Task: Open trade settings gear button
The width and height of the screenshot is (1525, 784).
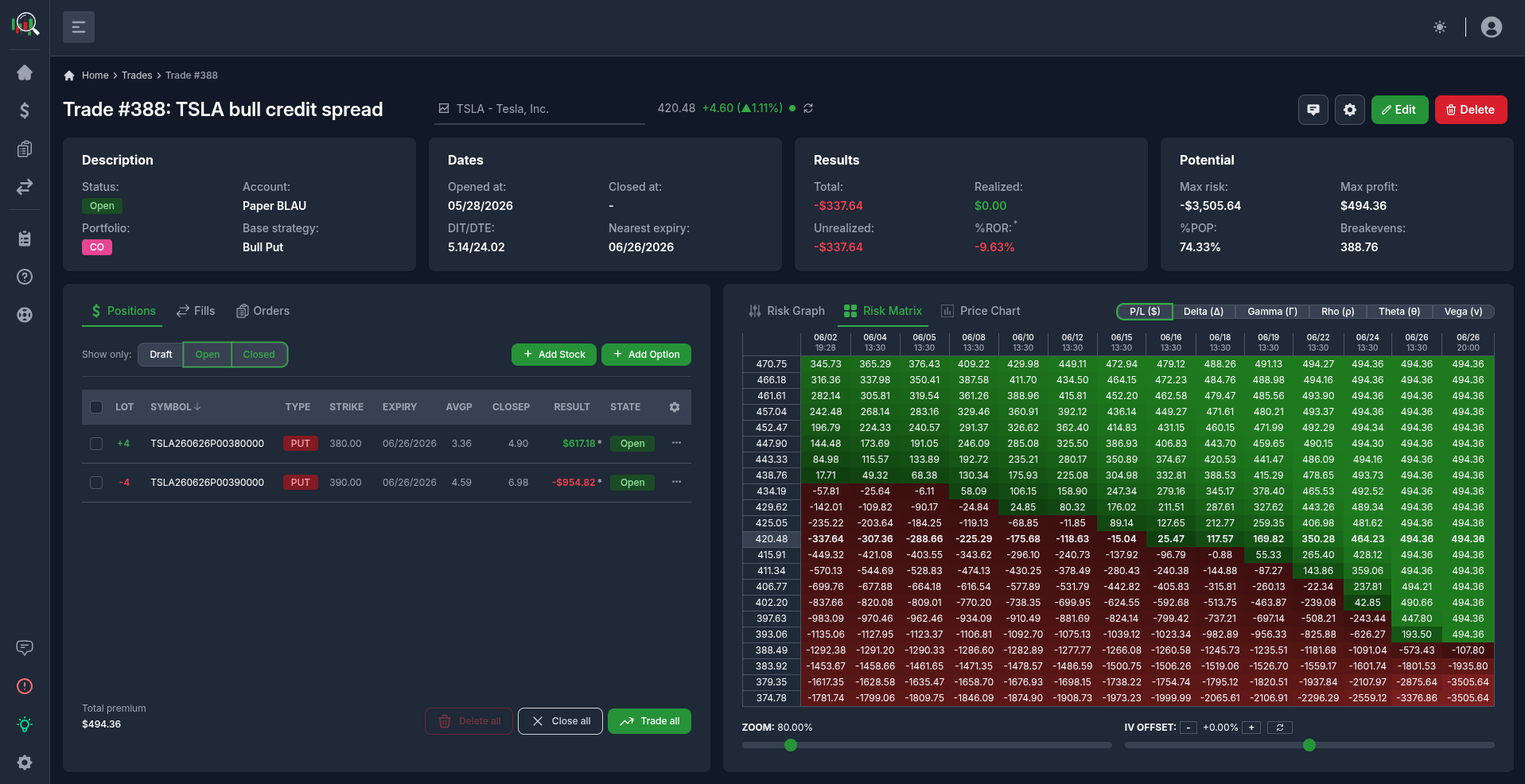Action: pos(1350,110)
